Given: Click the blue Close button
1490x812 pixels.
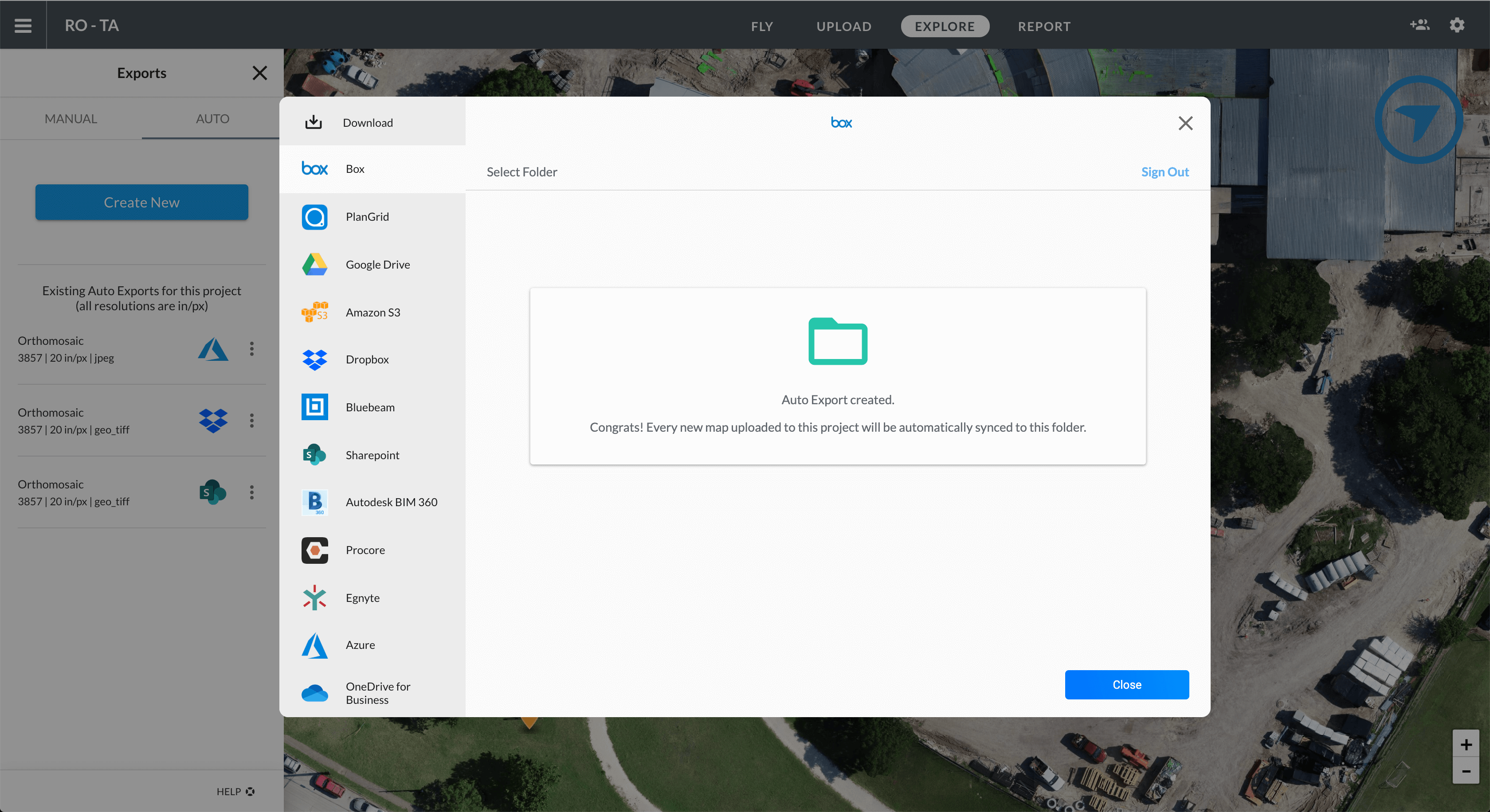Looking at the screenshot, I should pyautogui.click(x=1126, y=685).
